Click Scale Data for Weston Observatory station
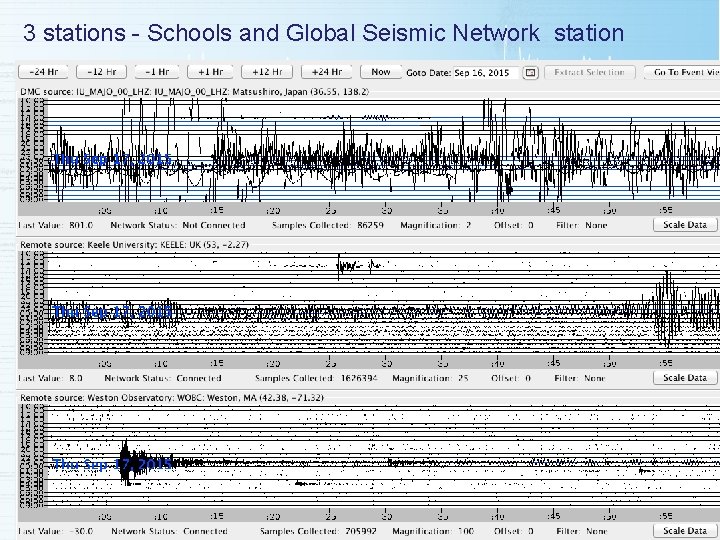The image size is (720, 540). pyautogui.click(x=685, y=530)
